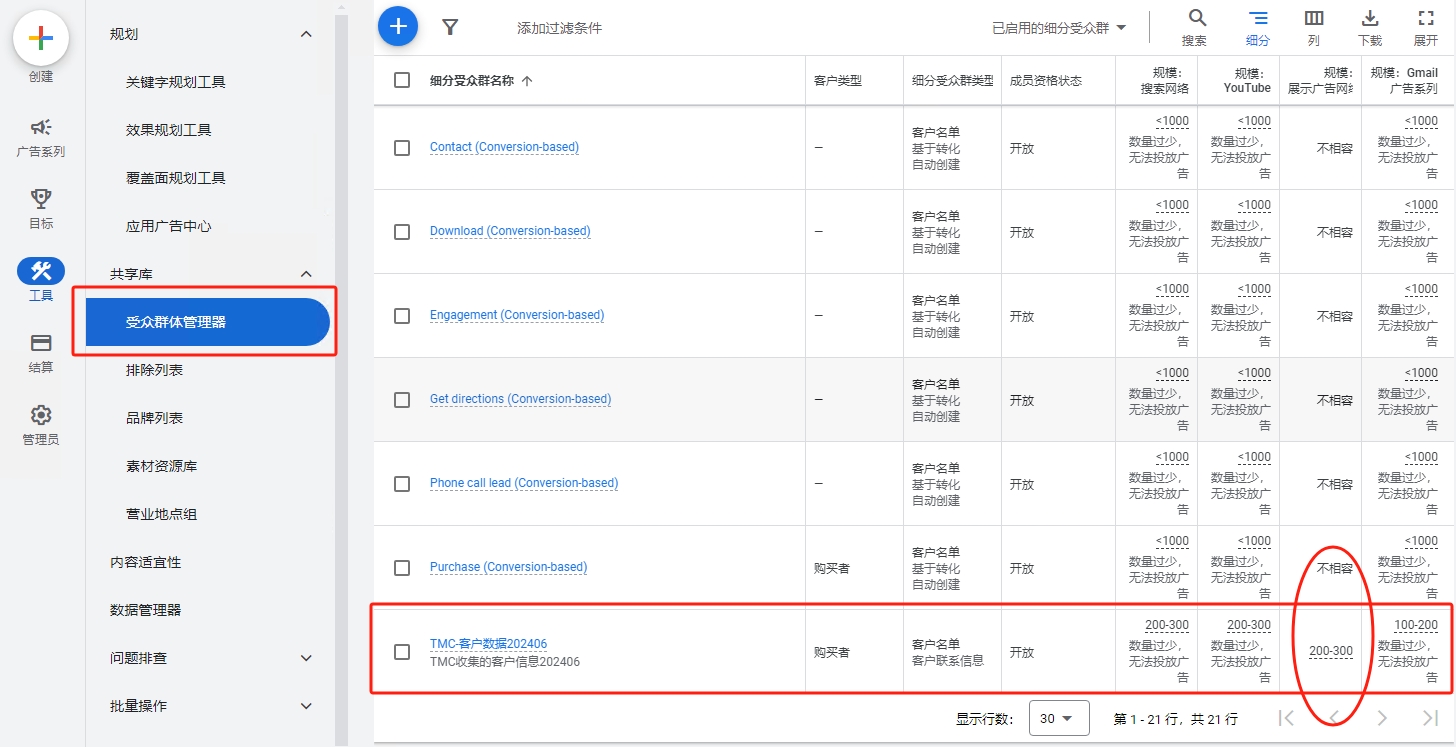Click the 客户类型 column header
Screen dimensions: 1456x747
[838, 81]
